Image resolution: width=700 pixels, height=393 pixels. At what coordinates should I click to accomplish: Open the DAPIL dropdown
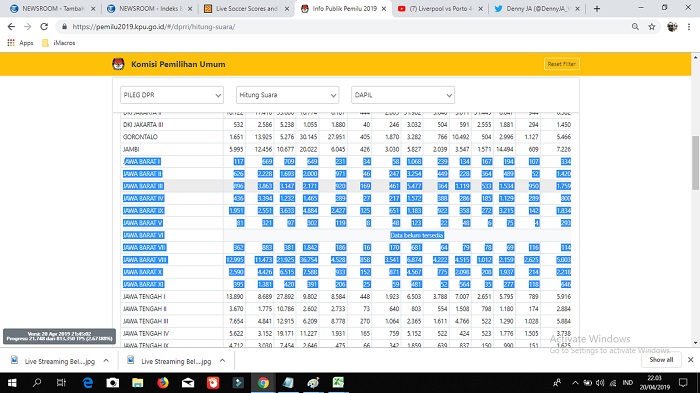pyautogui.click(x=403, y=95)
